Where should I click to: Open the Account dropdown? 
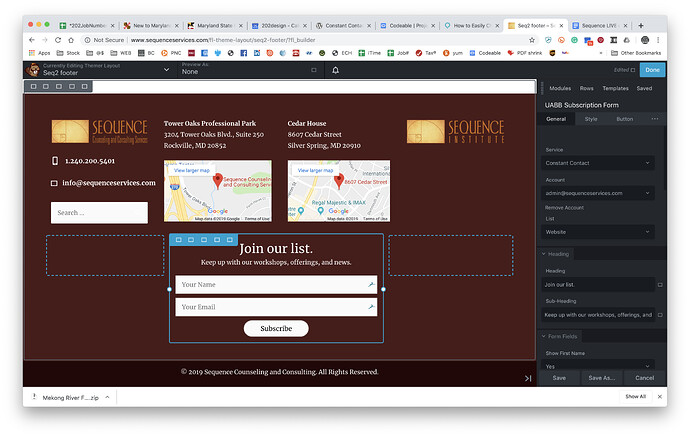click(x=598, y=193)
